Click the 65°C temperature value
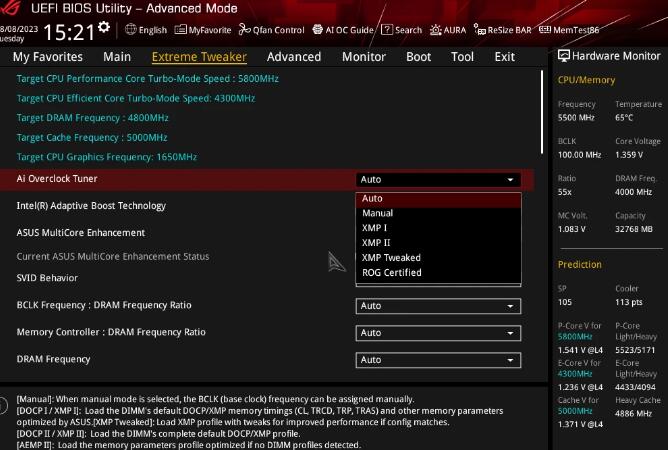This screenshot has width=668, height=450. tap(624, 118)
